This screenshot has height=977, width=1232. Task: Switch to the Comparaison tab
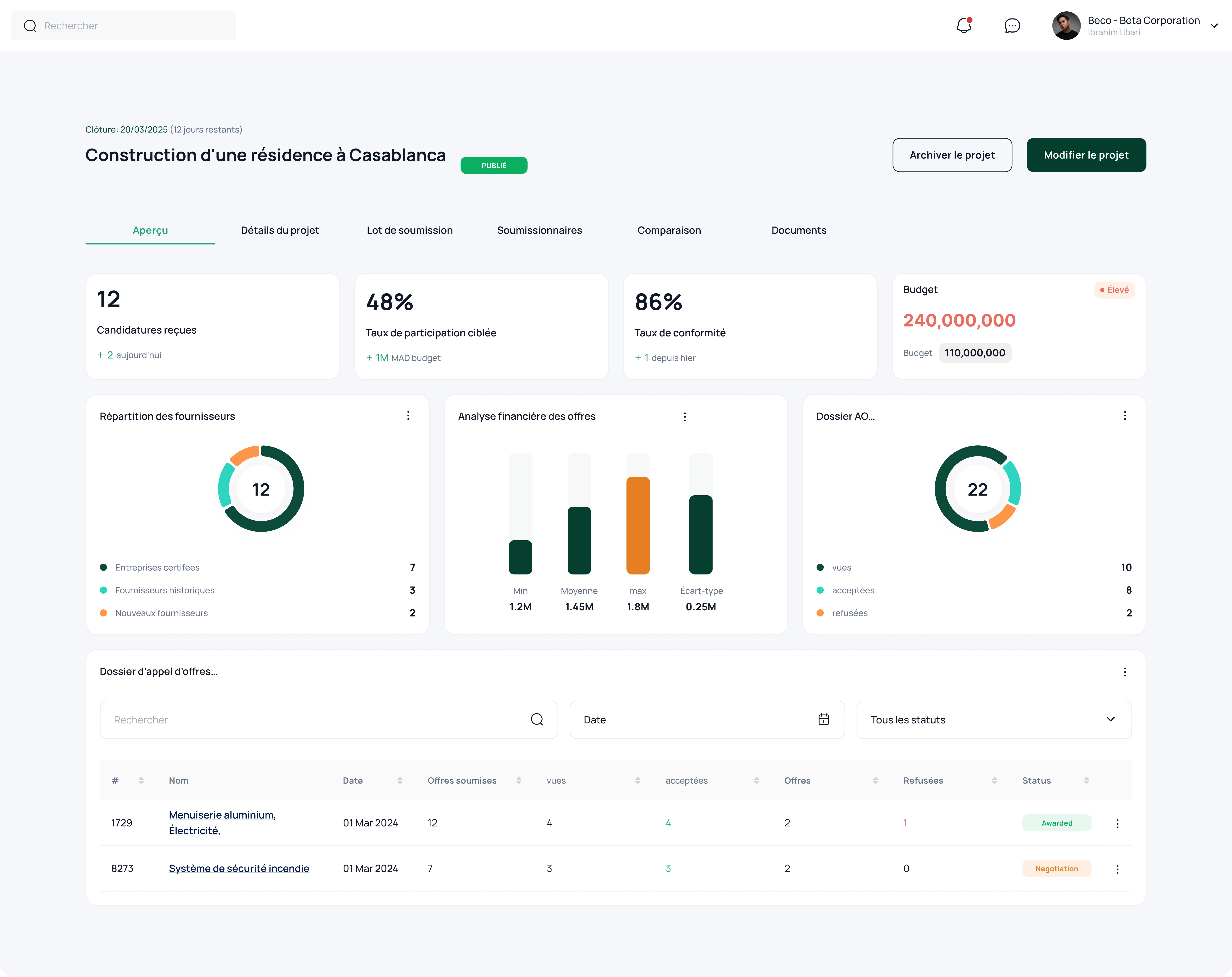[x=669, y=230]
